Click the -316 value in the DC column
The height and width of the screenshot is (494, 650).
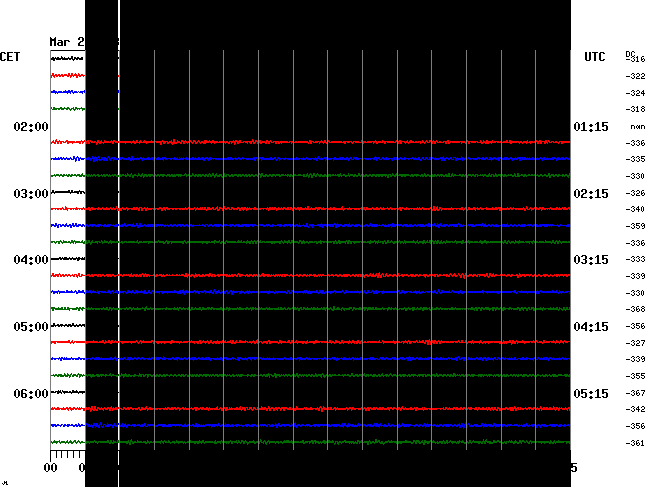[635, 59]
